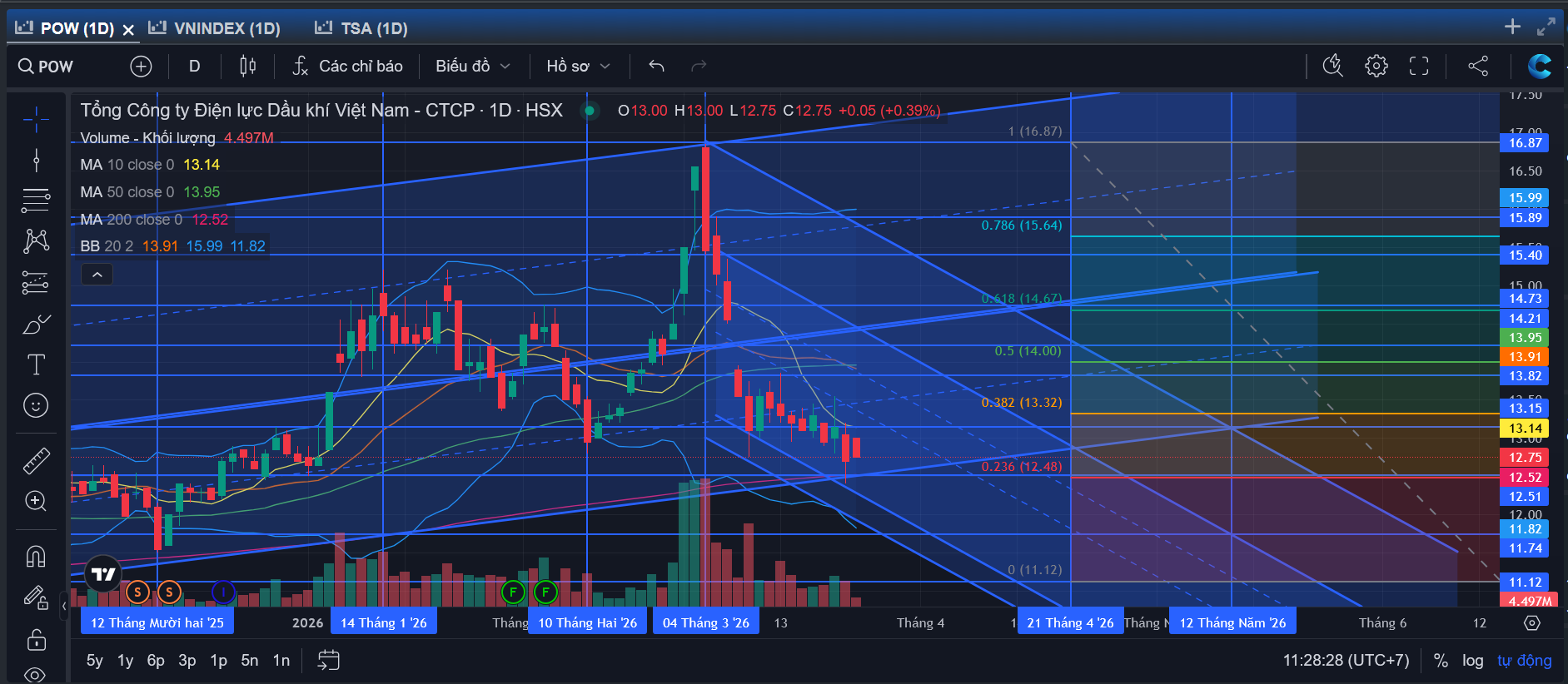Enter fullscreen chart mode
Image resolution: width=1568 pixels, height=684 pixels.
1419,66
